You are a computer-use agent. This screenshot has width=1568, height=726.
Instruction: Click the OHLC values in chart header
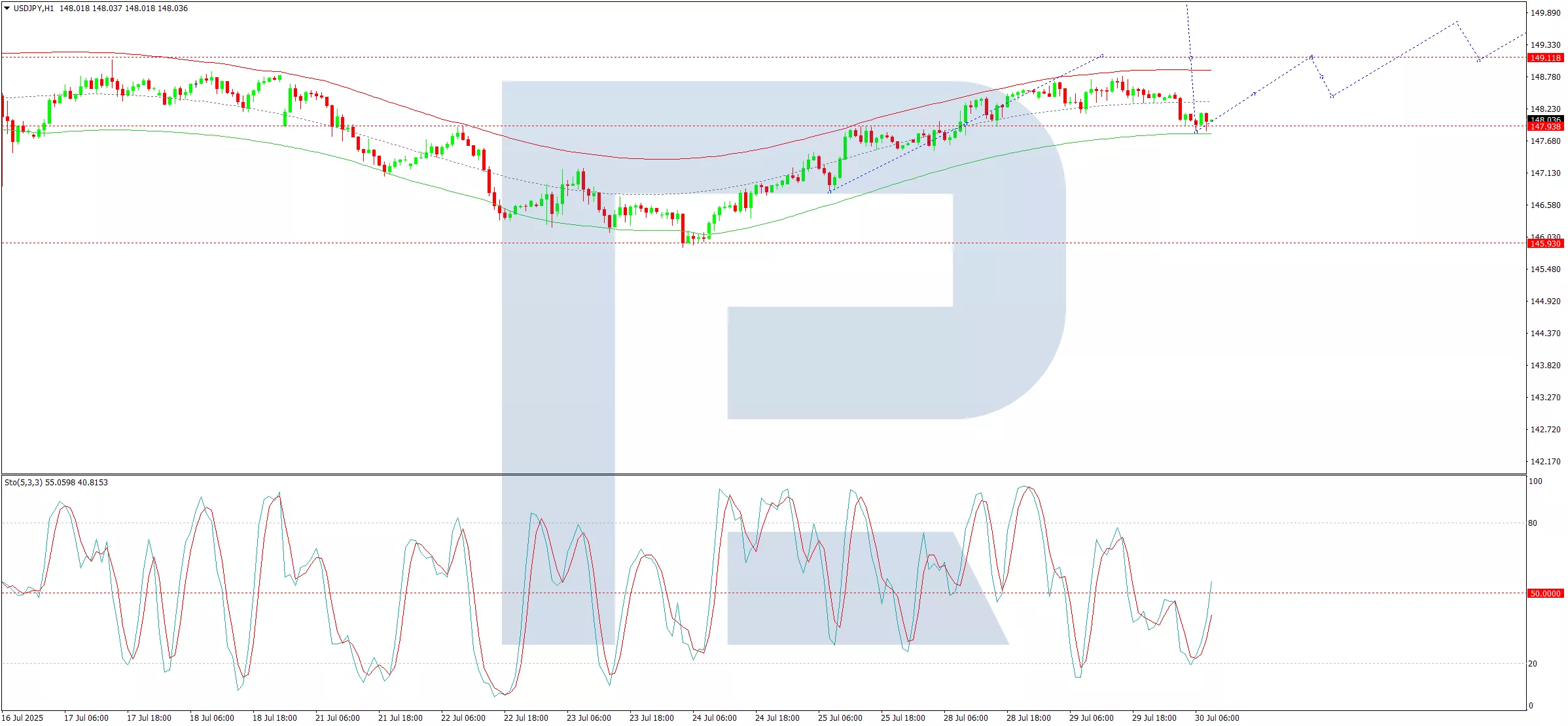[x=124, y=9]
